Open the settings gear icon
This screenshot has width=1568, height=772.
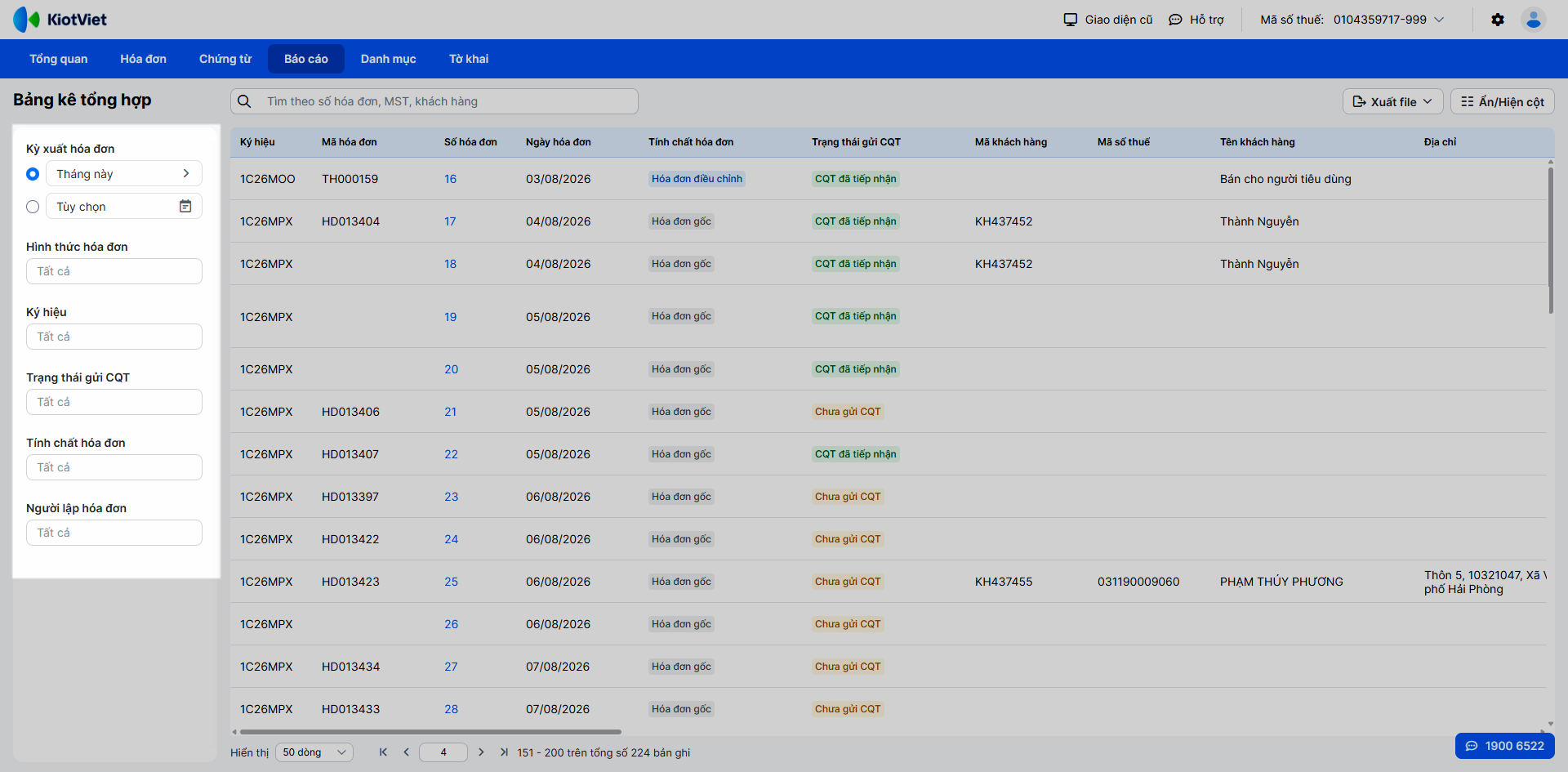pyautogui.click(x=1498, y=20)
